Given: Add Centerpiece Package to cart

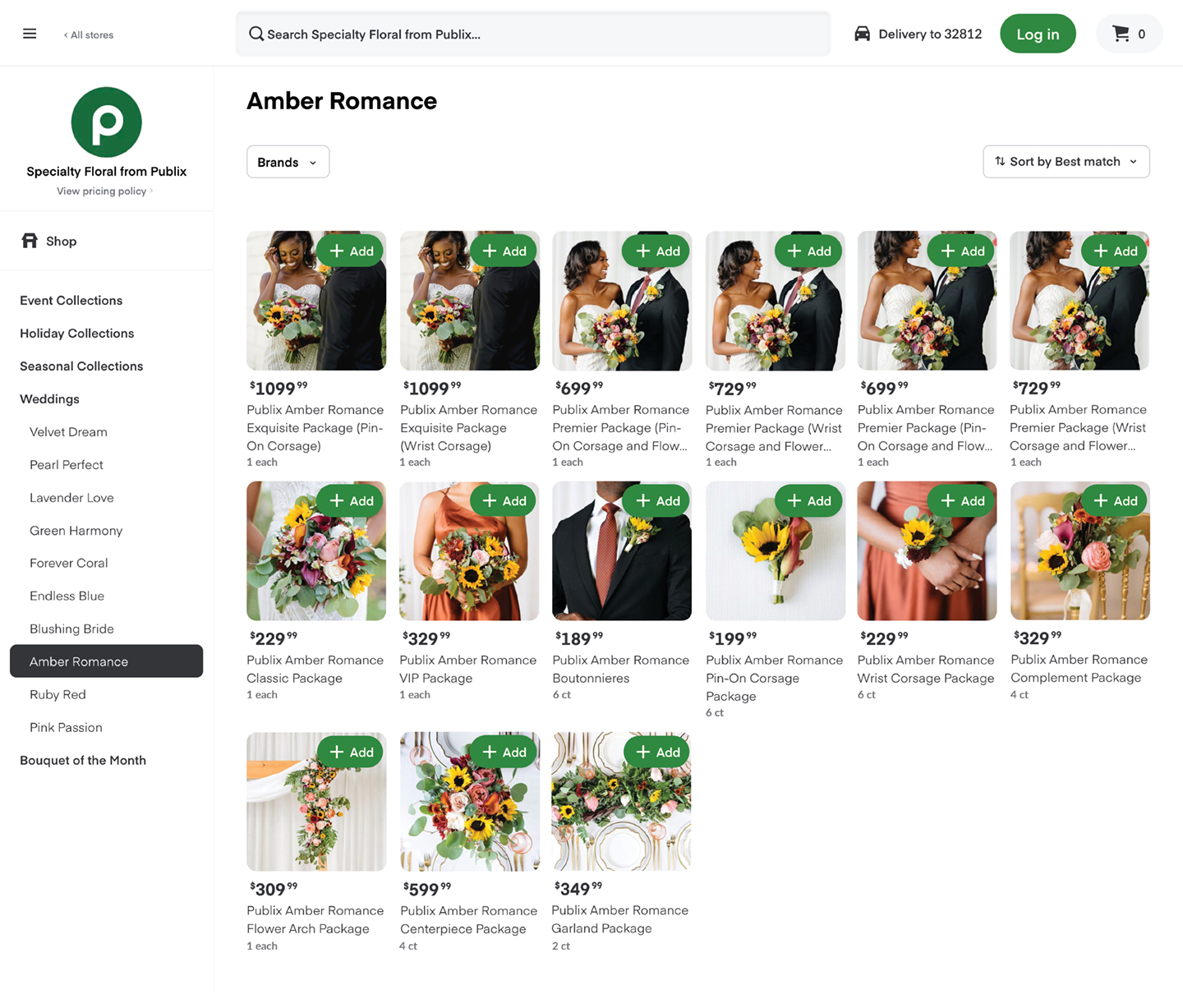Looking at the screenshot, I should (504, 752).
